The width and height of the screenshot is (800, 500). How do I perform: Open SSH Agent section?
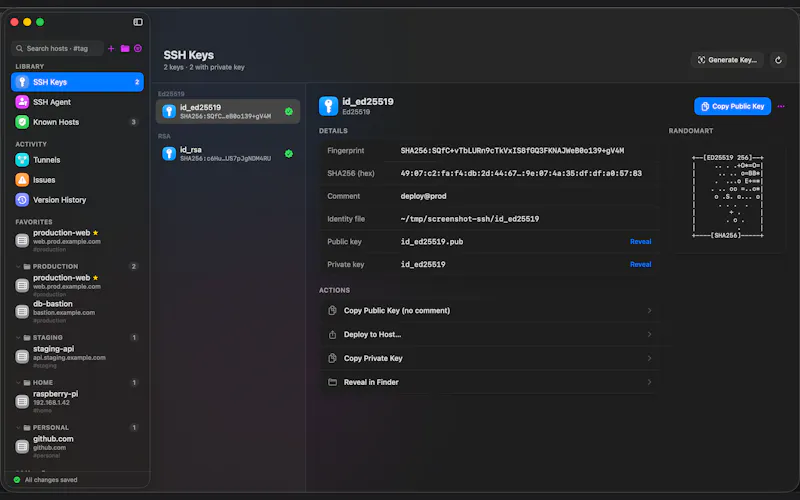click(x=78, y=102)
